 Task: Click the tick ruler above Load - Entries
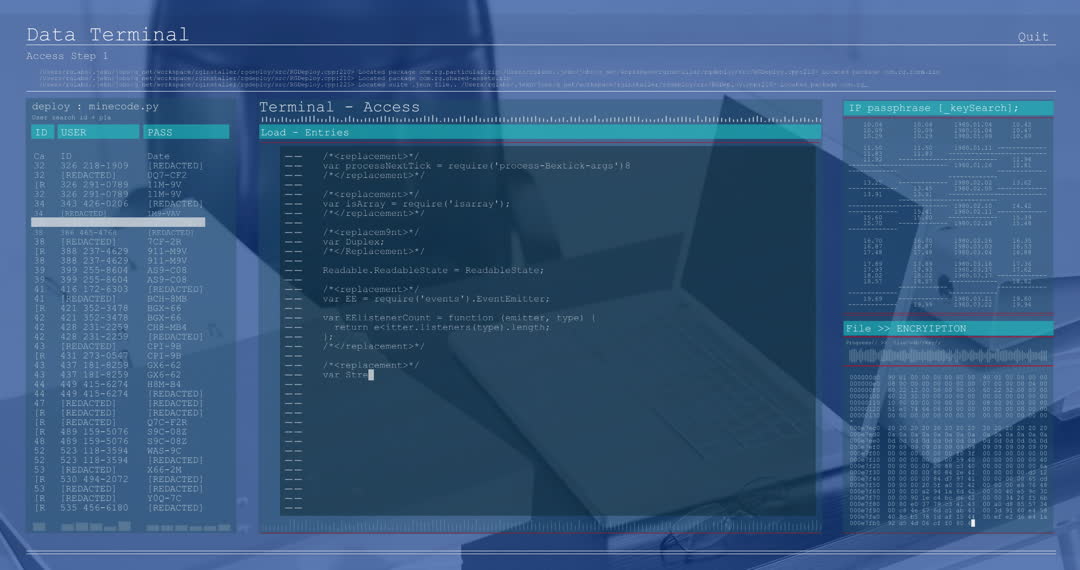(x=539, y=119)
